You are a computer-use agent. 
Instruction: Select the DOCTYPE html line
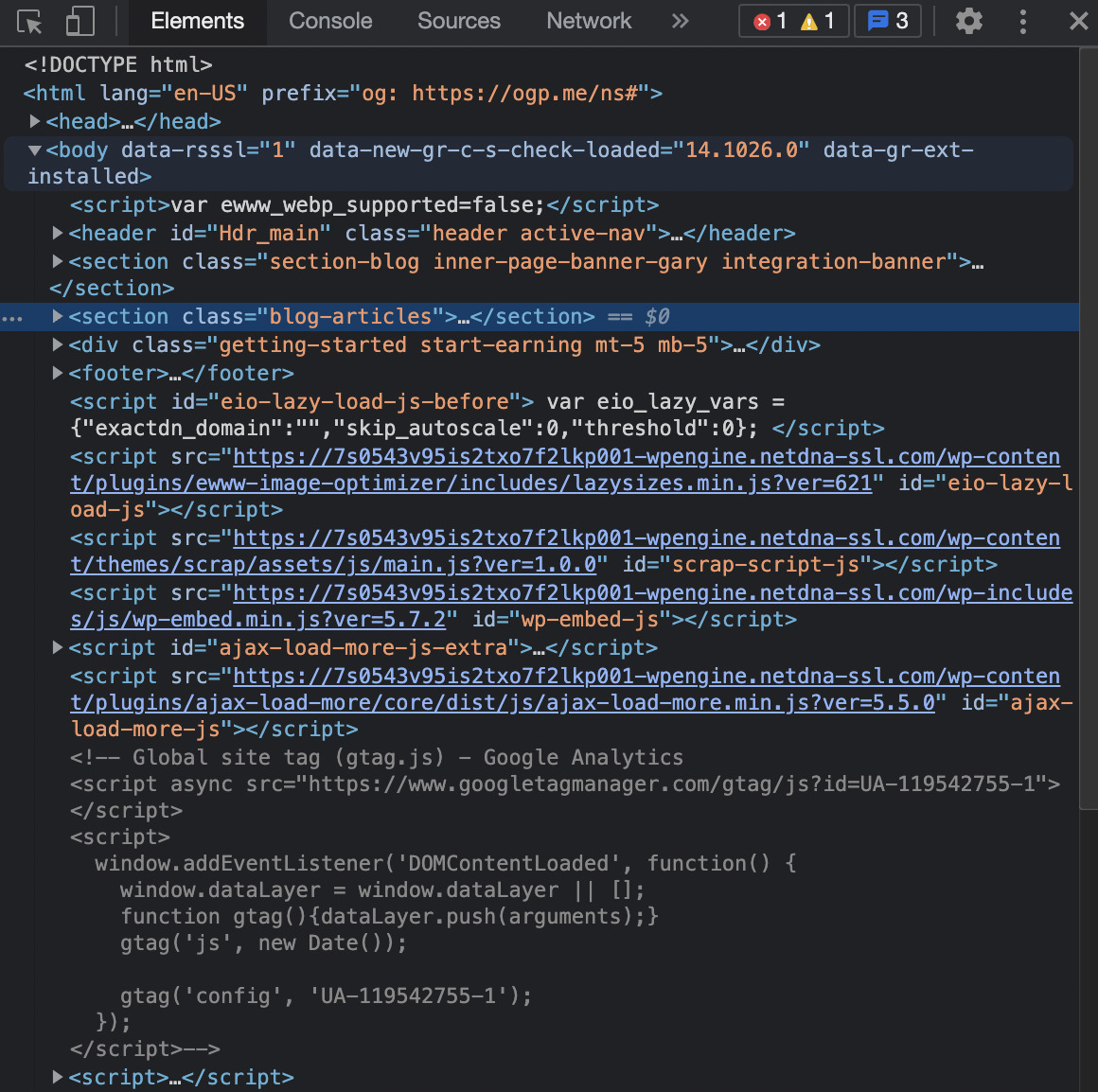[118, 64]
